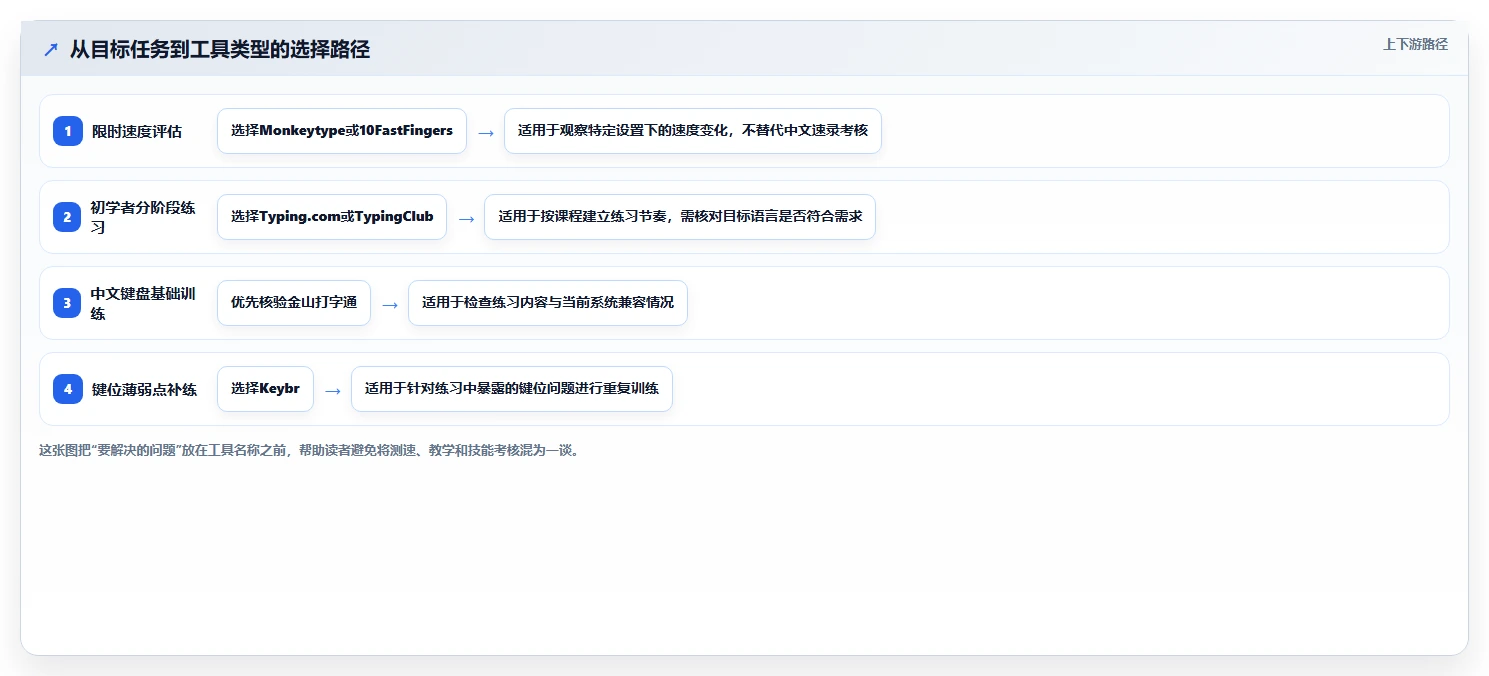The height and width of the screenshot is (676, 1489).
Task: Click the 选择Monkeytype或10FastFingers box
Action: coord(342,131)
